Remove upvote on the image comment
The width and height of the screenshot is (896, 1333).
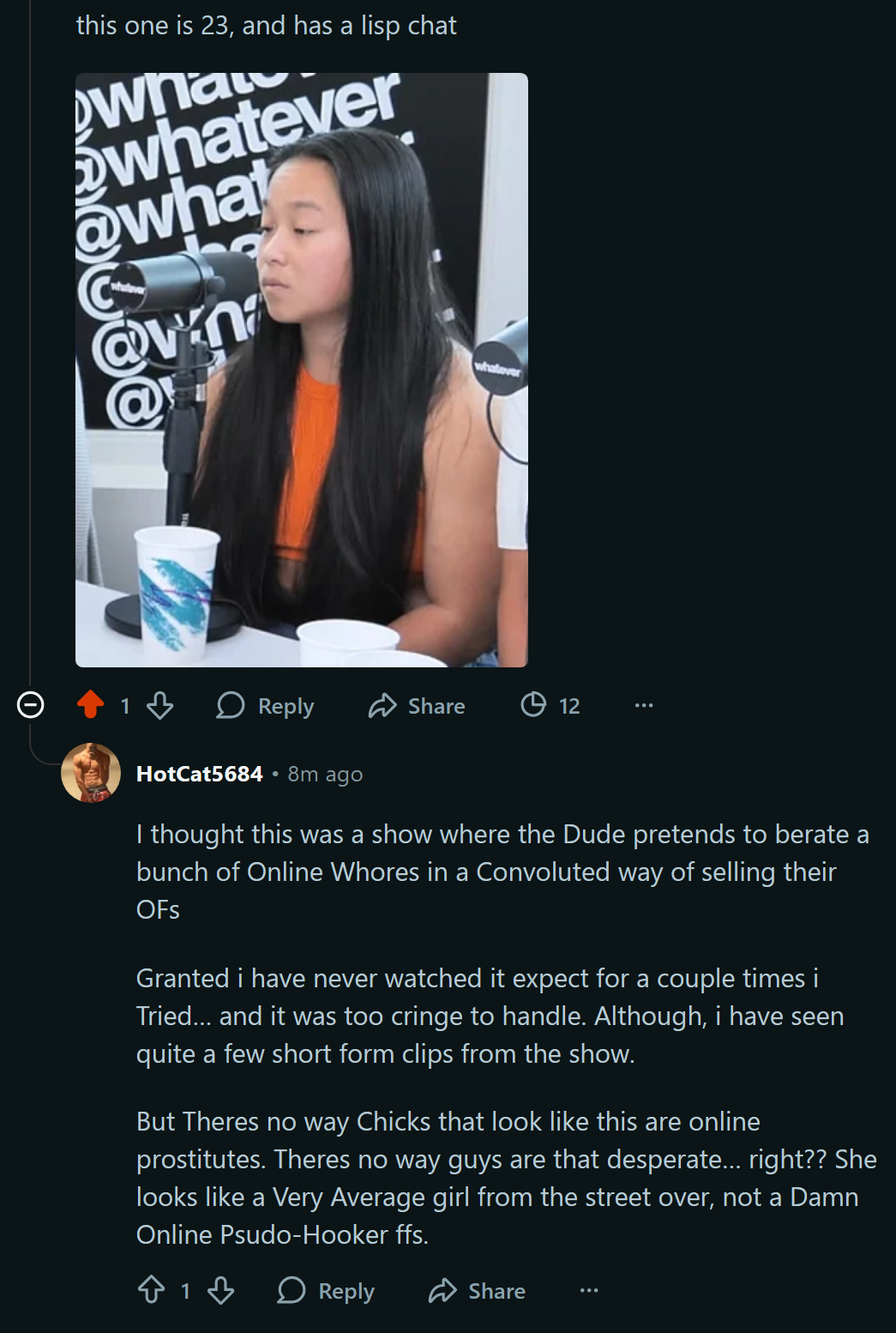click(90, 705)
